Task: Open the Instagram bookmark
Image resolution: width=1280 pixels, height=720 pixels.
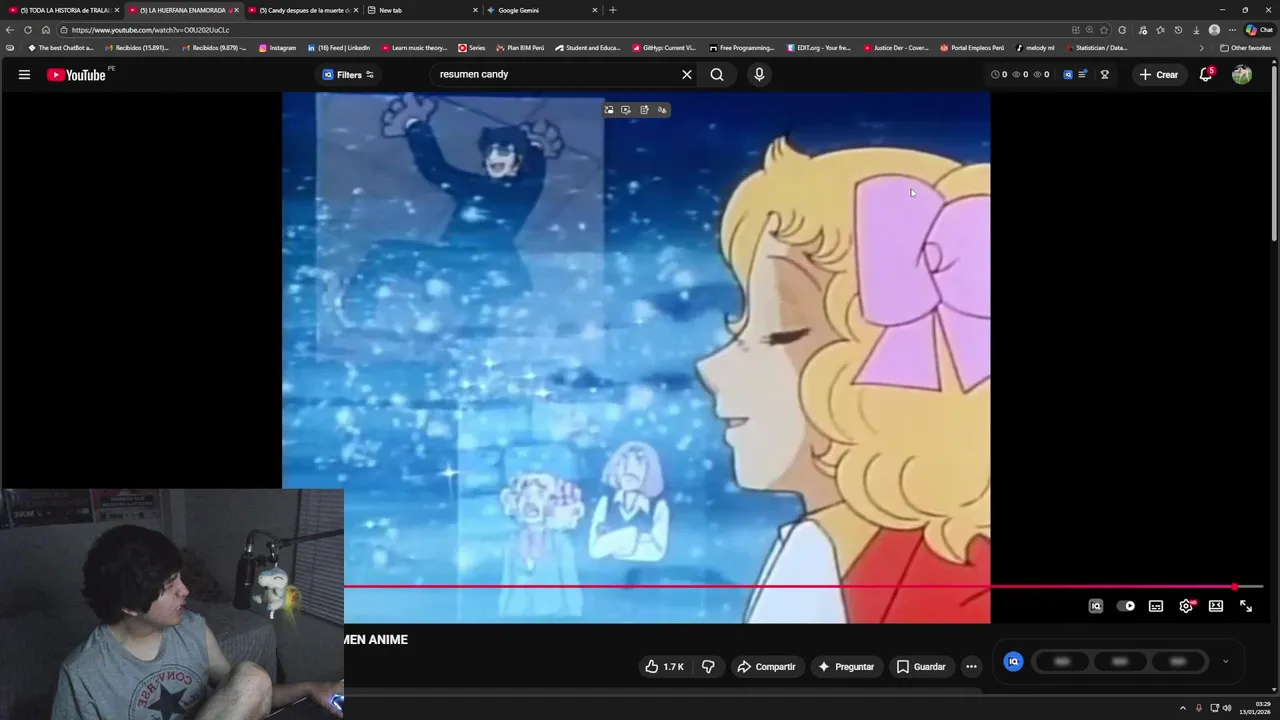Action: [x=278, y=48]
